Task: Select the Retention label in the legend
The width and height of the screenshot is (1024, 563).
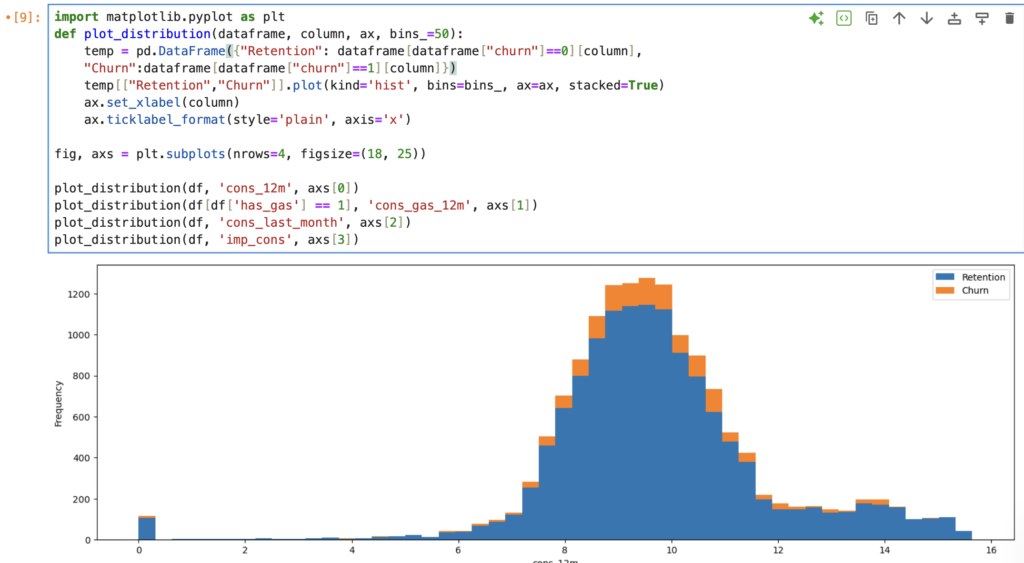Action: pos(983,277)
